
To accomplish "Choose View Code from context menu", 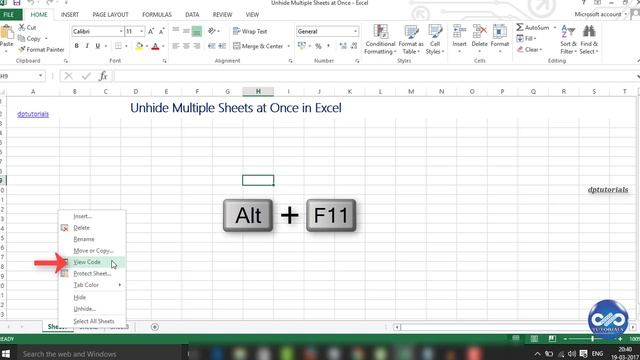I will click(92, 262).
